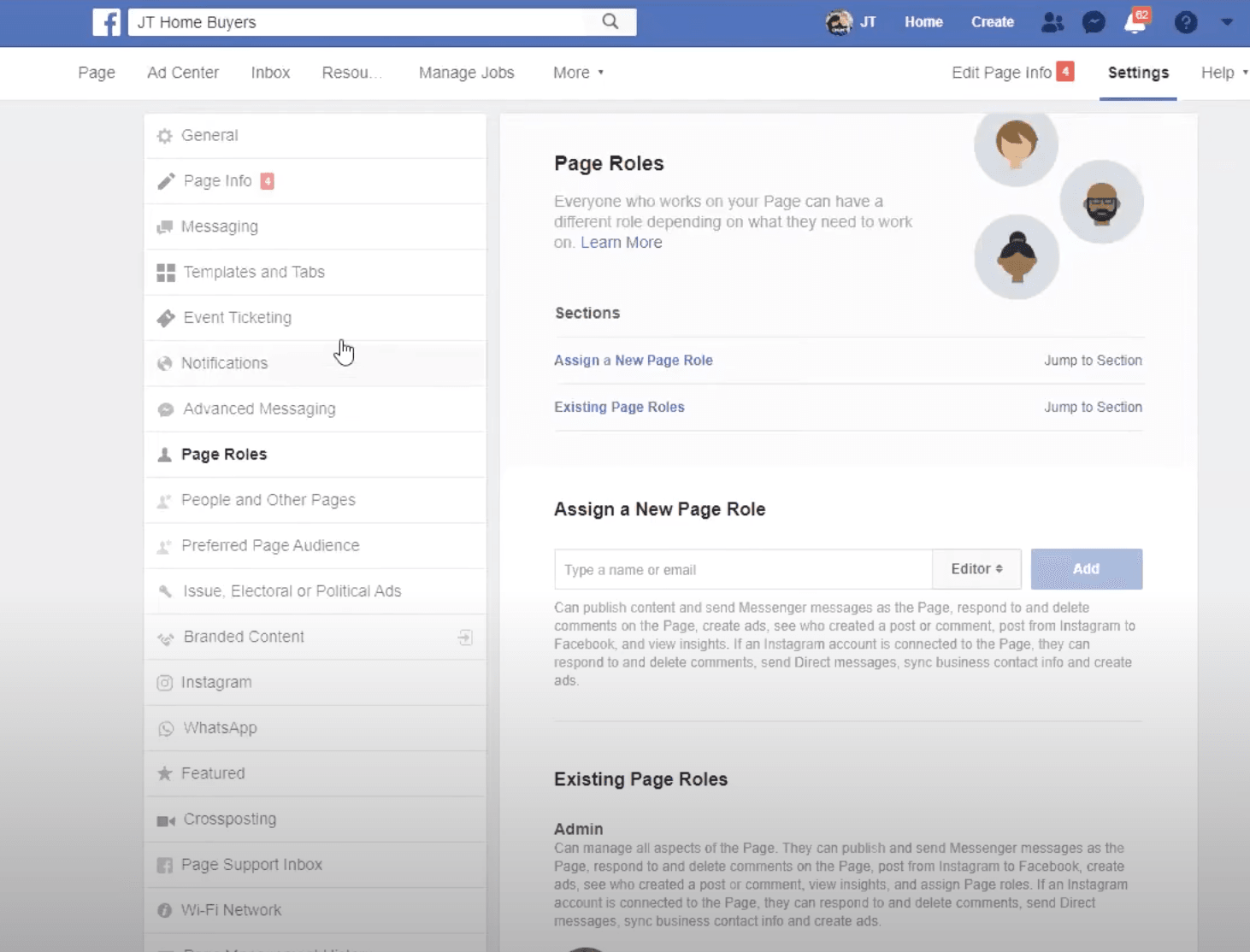Open the Quick Help question icon
1250x952 pixels.
(x=1186, y=22)
